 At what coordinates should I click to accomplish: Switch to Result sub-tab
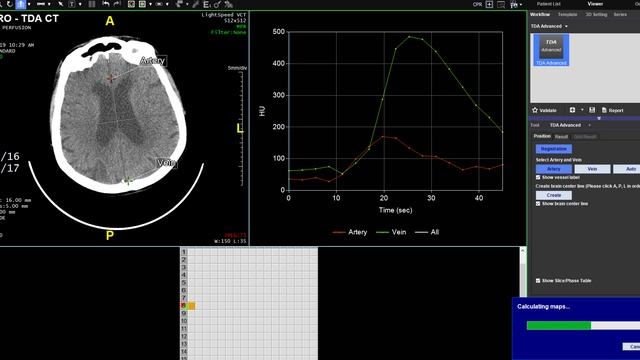561,137
